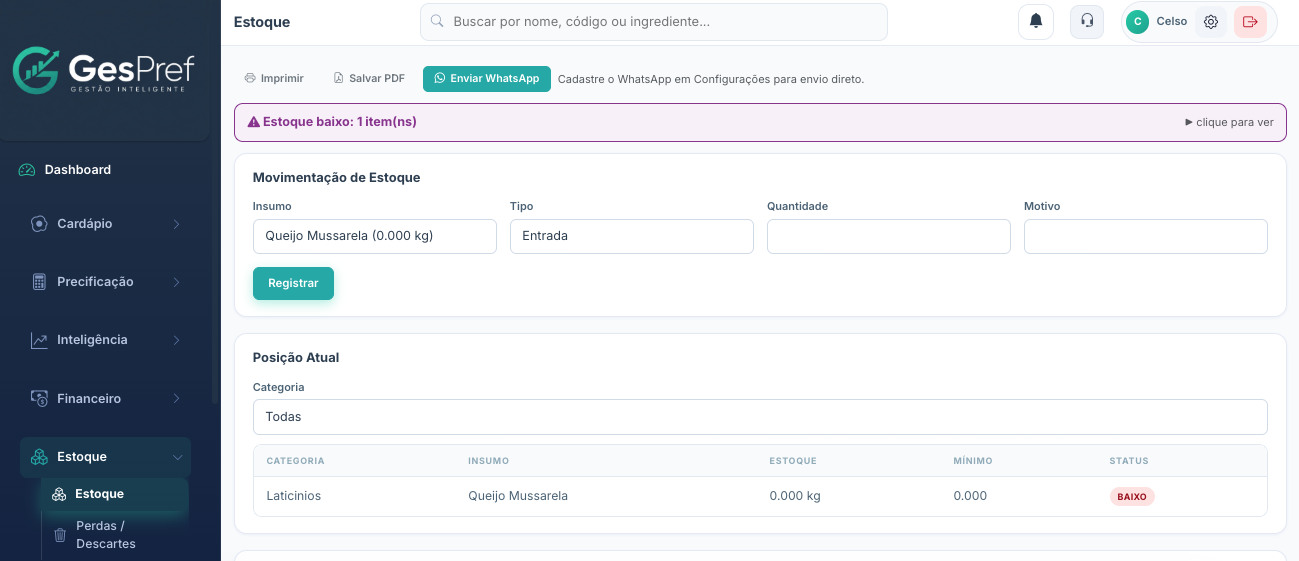Open Perdas / Descartes trash icon
This screenshot has height=561, width=1299.
click(x=59, y=535)
